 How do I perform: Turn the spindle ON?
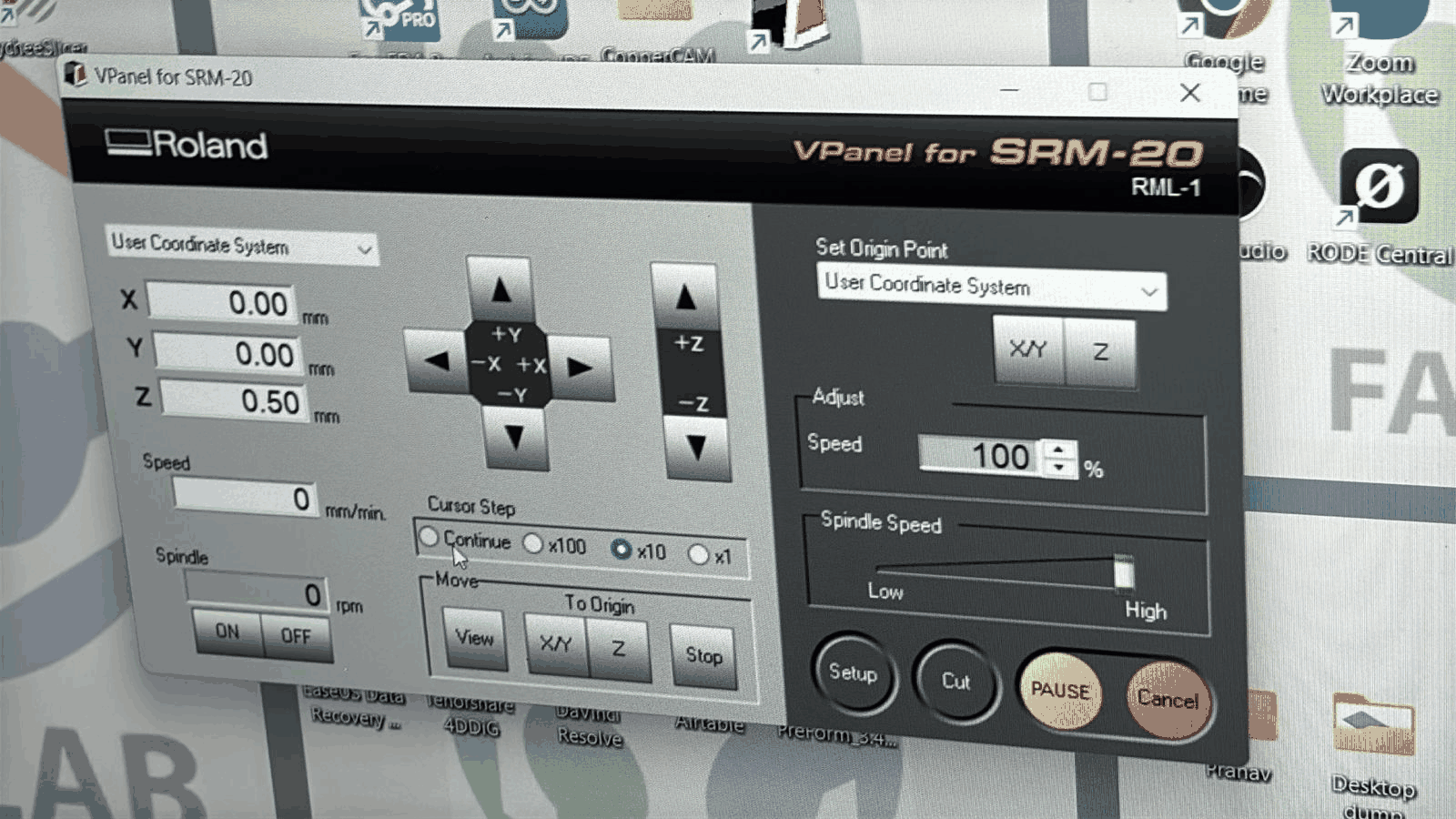(x=227, y=631)
